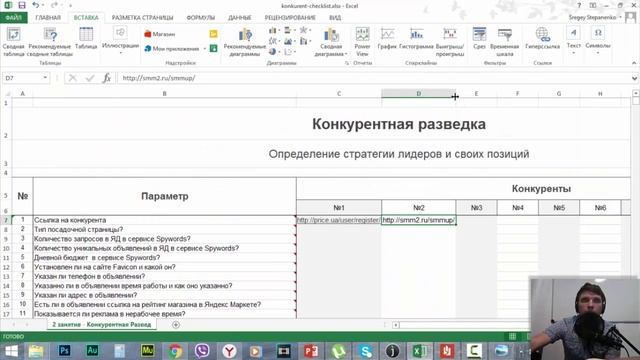
Task: Insert a PivotTable (Сводная таблица)
Action: tap(13, 42)
